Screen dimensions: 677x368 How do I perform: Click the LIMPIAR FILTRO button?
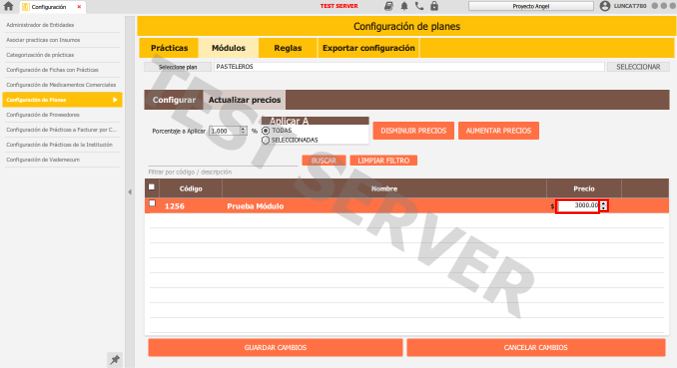pyautogui.click(x=383, y=161)
